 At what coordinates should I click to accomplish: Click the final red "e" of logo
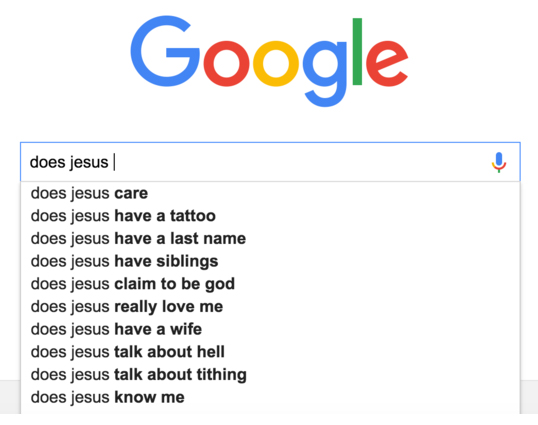(387, 63)
